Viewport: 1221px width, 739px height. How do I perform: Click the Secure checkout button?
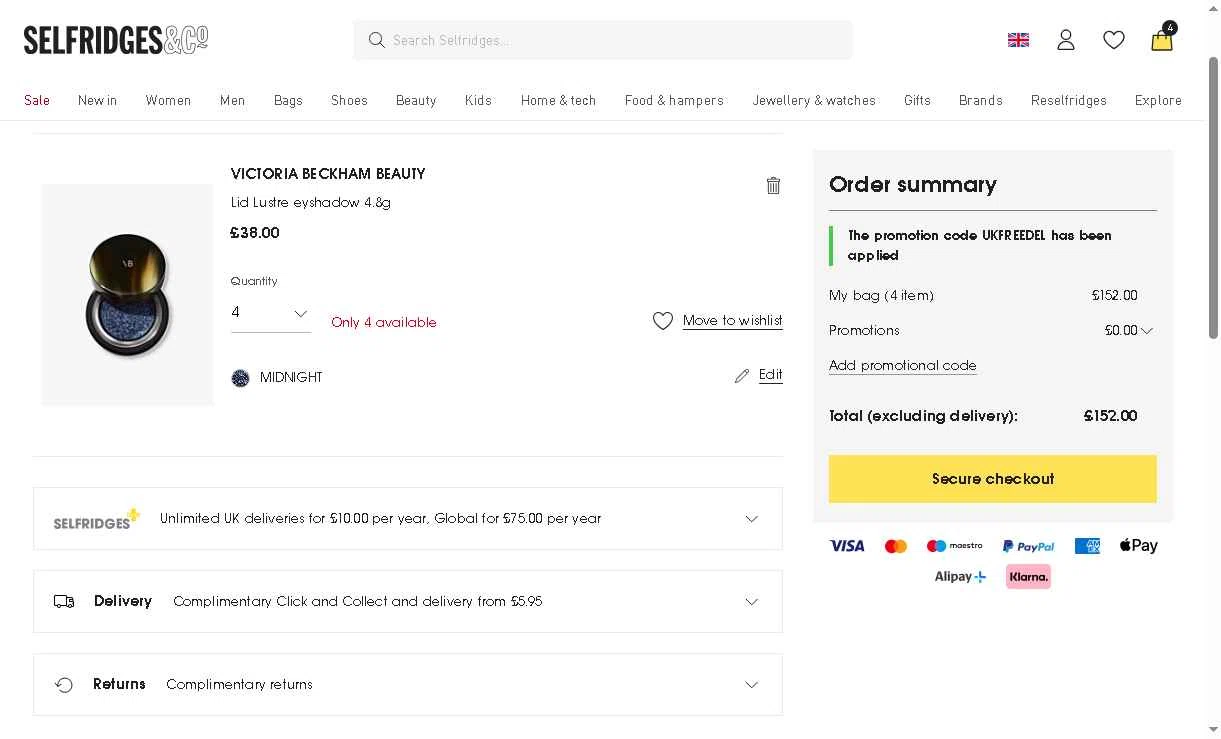pyautogui.click(x=993, y=479)
